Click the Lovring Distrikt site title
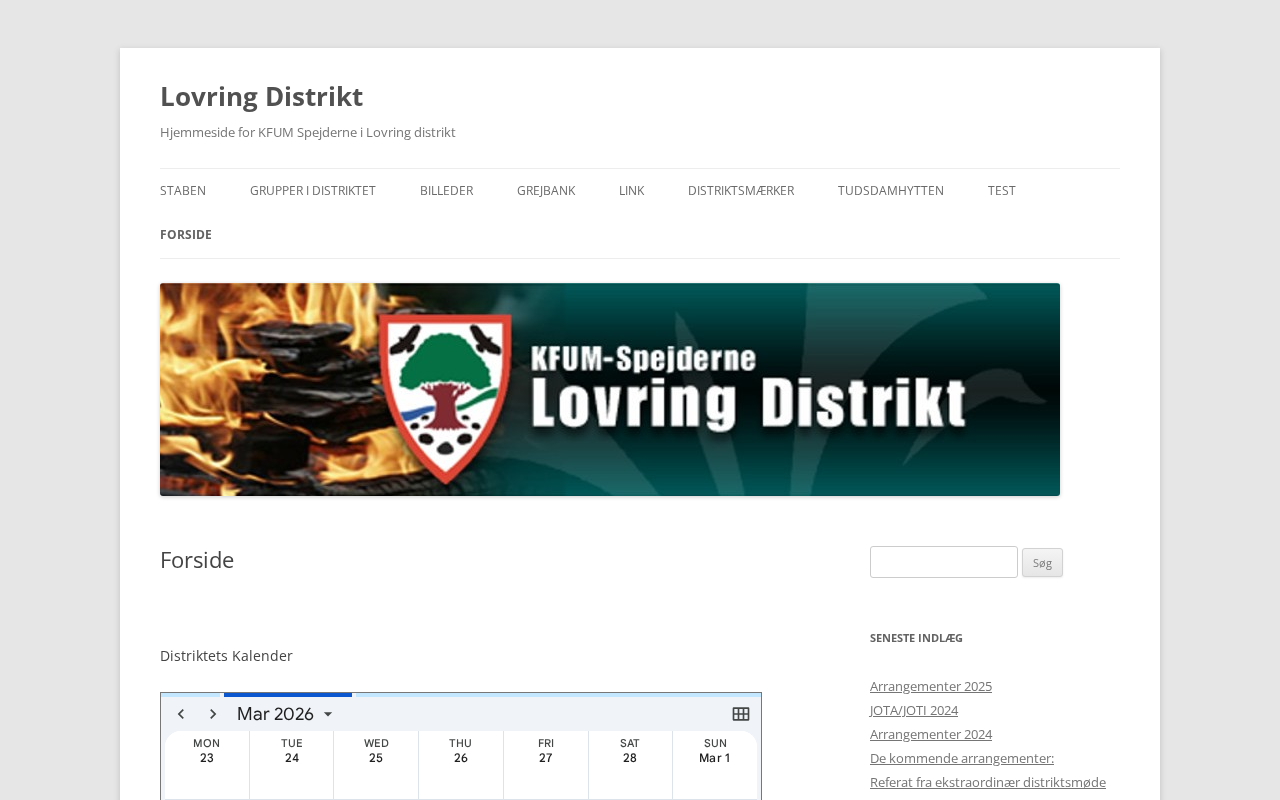The image size is (1280, 800). [261, 96]
